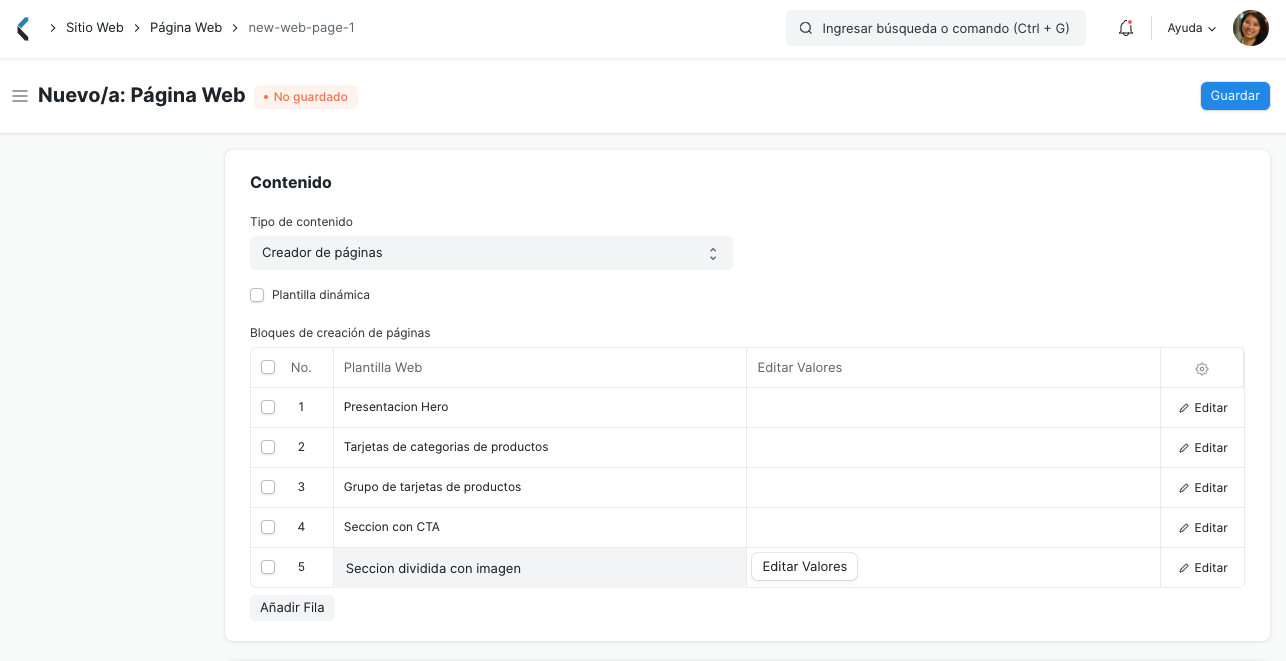Screen dimensions: 1286x661
Task: Open the Sitio Web breadcrumb
Action: coord(95,27)
